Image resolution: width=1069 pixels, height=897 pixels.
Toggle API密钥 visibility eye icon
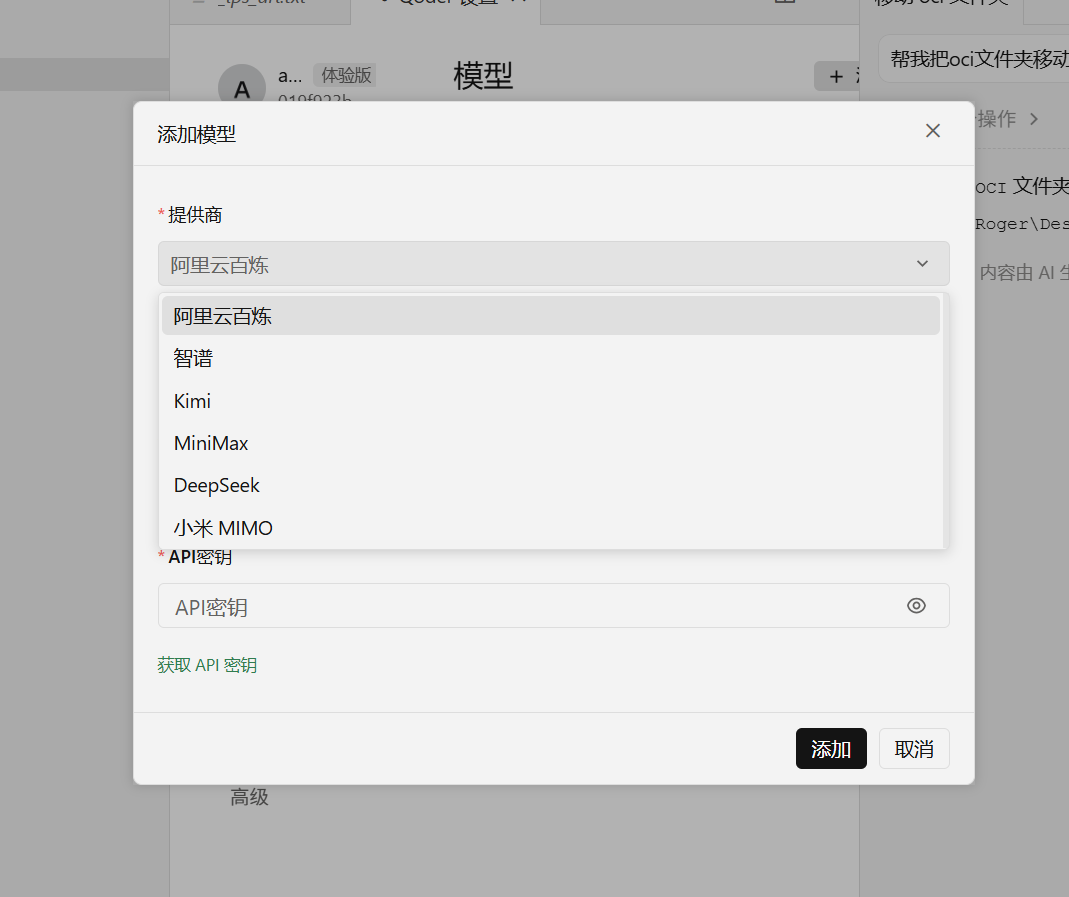(916, 605)
